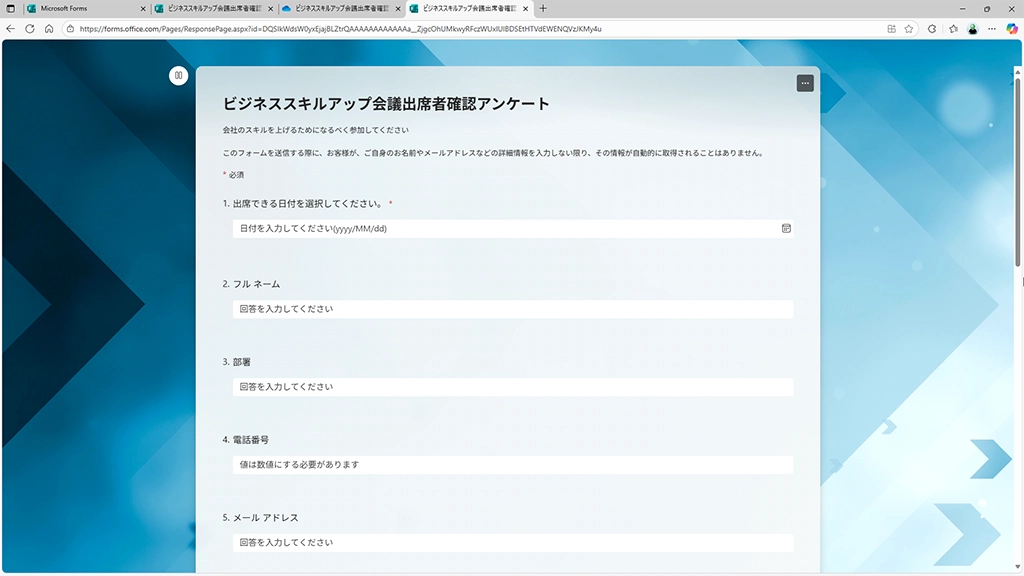This screenshot has height=576, width=1024.
Task: Open the form's more options (…) menu
Action: (805, 83)
